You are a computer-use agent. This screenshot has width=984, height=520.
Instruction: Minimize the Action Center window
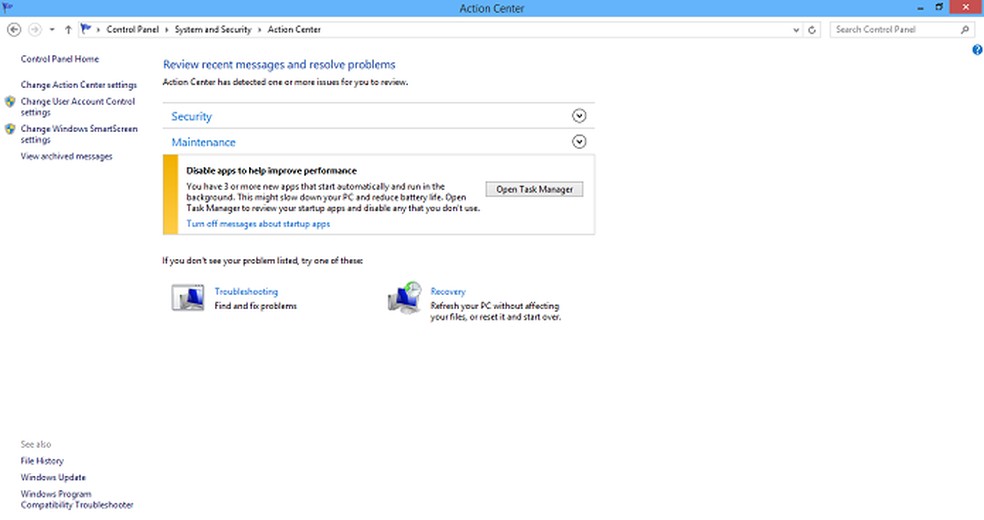[x=920, y=8]
